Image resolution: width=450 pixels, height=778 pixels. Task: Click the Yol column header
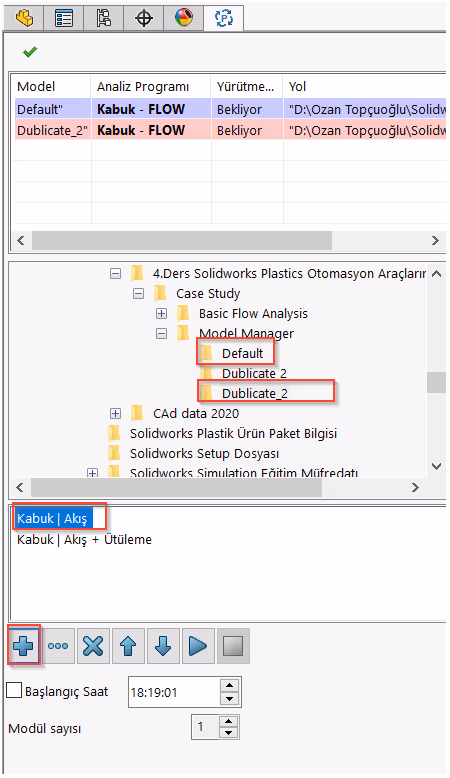(x=365, y=86)
